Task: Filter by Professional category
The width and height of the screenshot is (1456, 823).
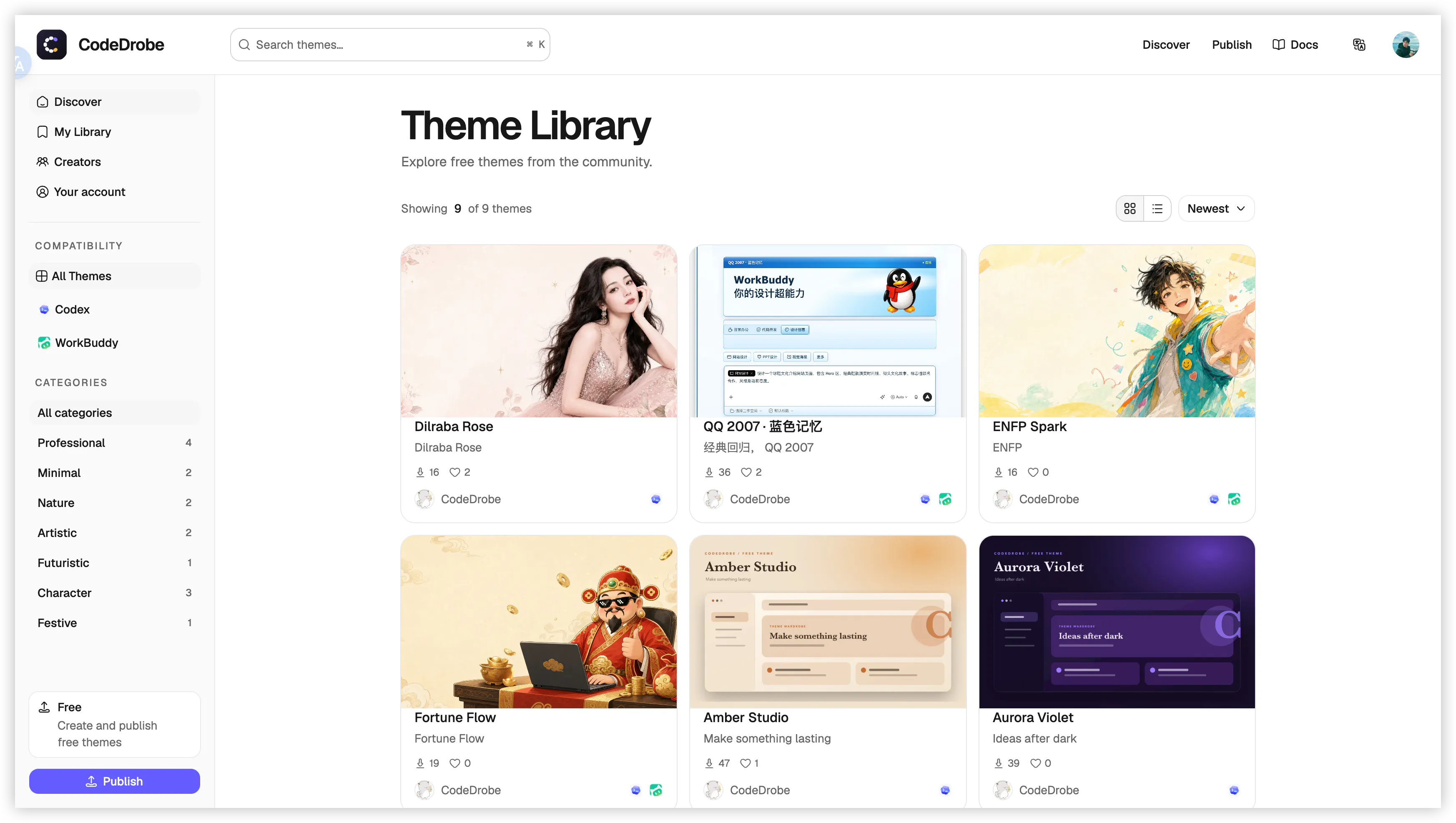Action: [114, 443]
